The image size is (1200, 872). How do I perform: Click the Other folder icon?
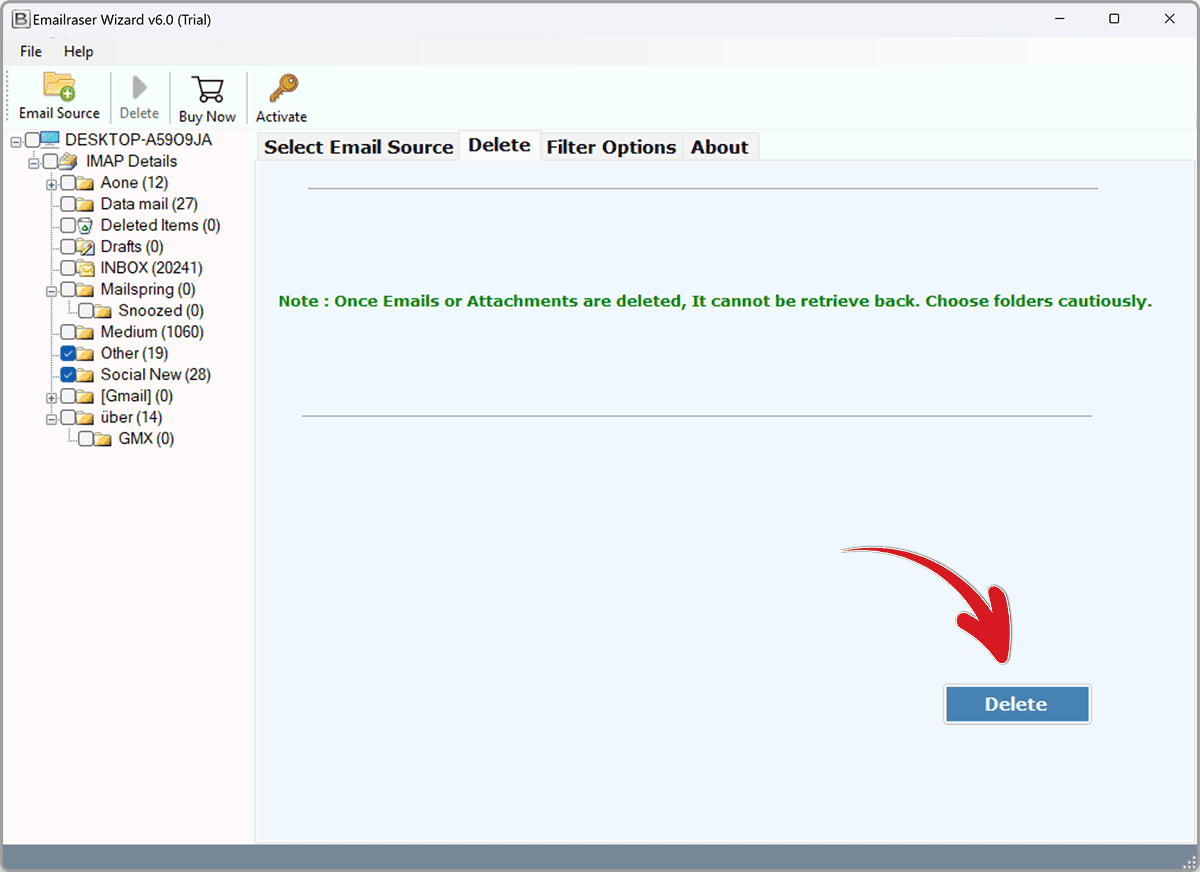86,353
